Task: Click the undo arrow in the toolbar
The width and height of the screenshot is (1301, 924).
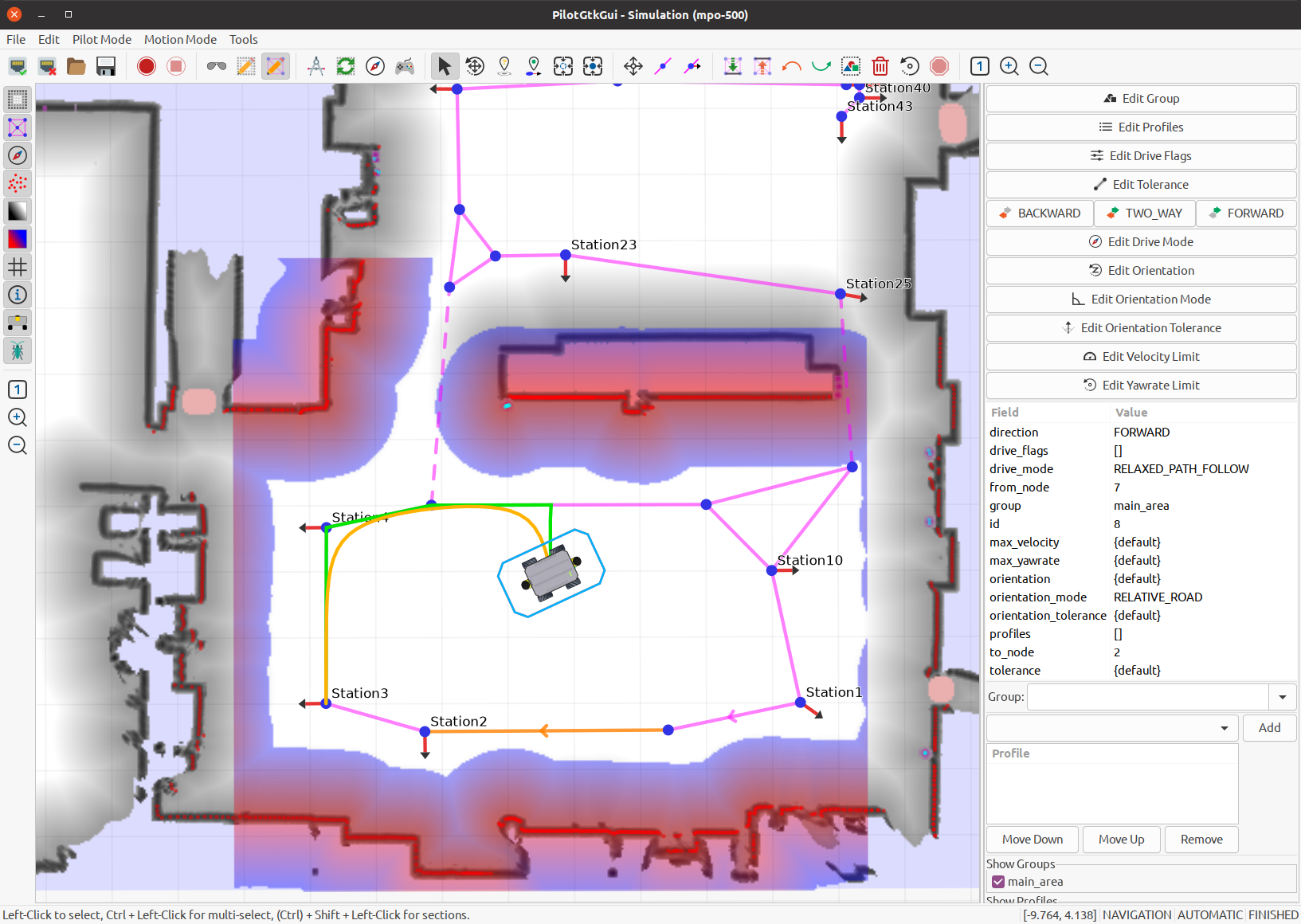Action: pyautogui.click(x=792, y=66)
